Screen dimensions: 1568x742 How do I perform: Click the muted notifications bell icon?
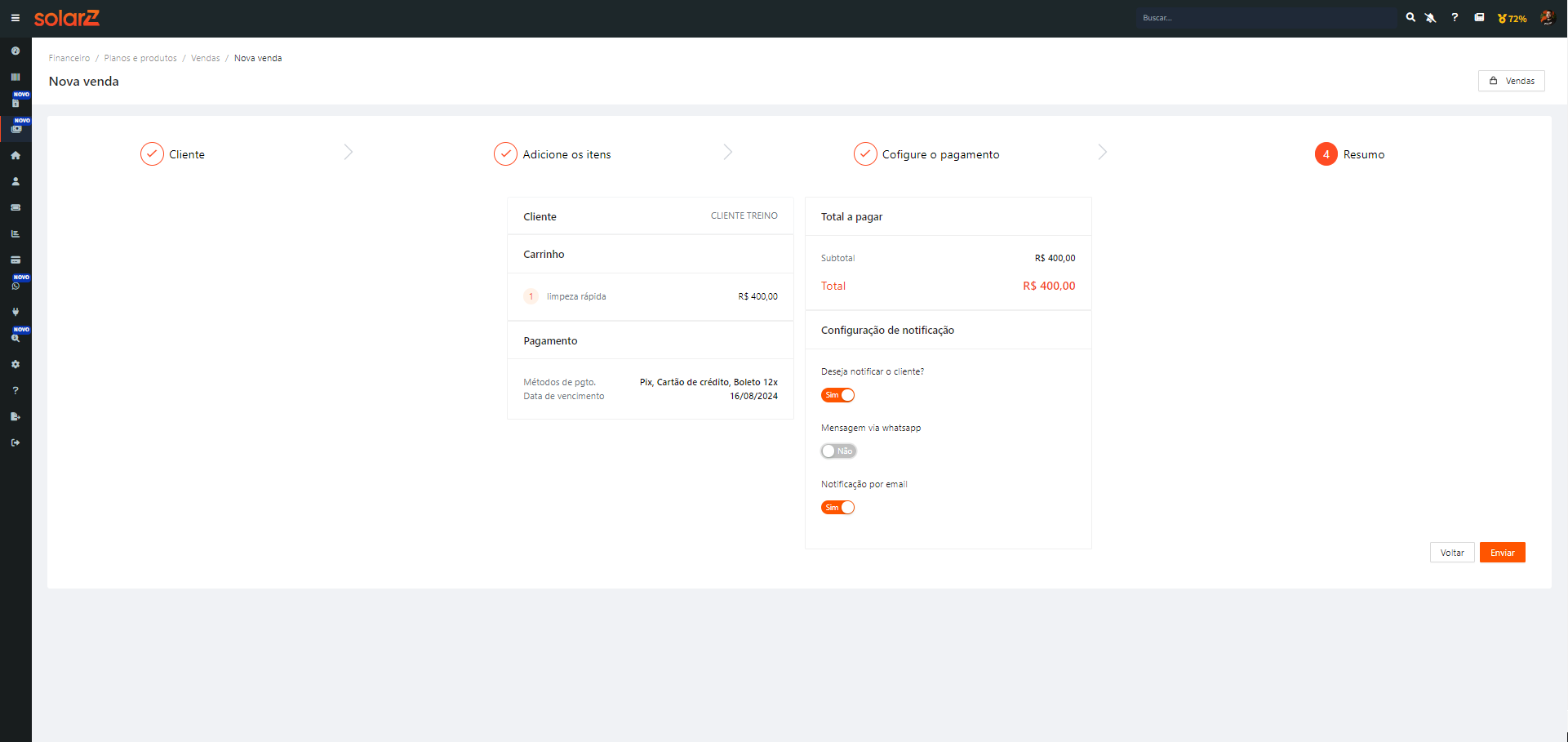point(1431,18)
